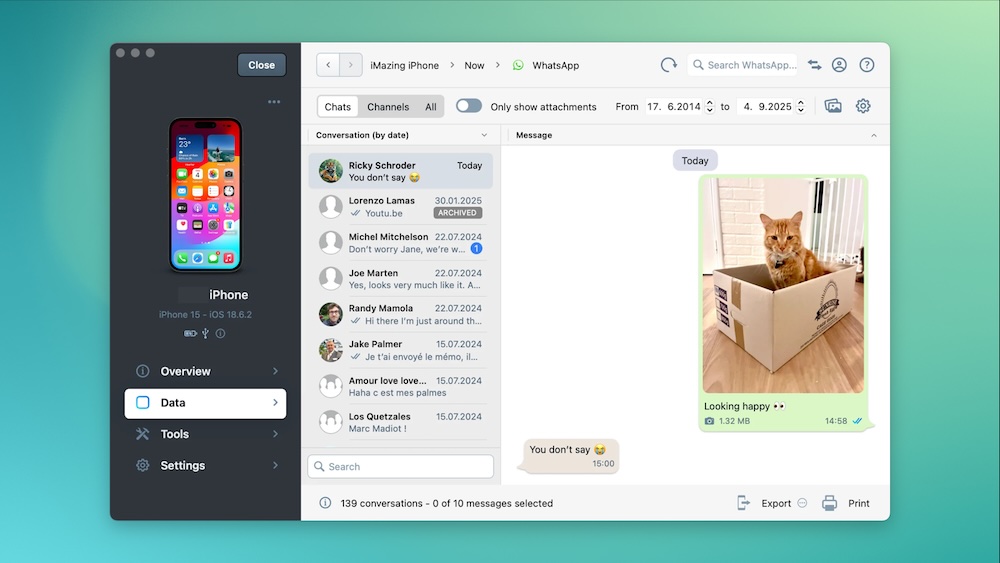This screenshot has height=563, width=1000.
Task: Open the user account icon
Action: 839,65
